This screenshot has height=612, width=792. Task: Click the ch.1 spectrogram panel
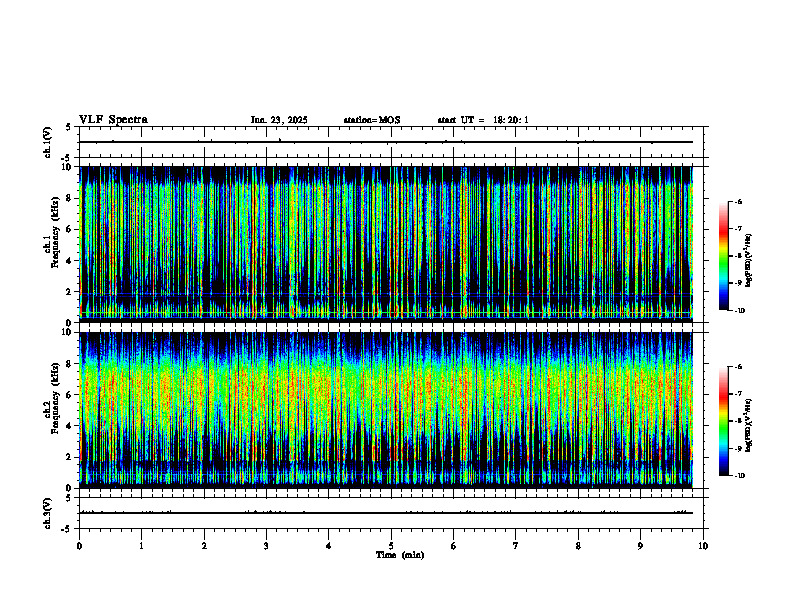point(386,244)
